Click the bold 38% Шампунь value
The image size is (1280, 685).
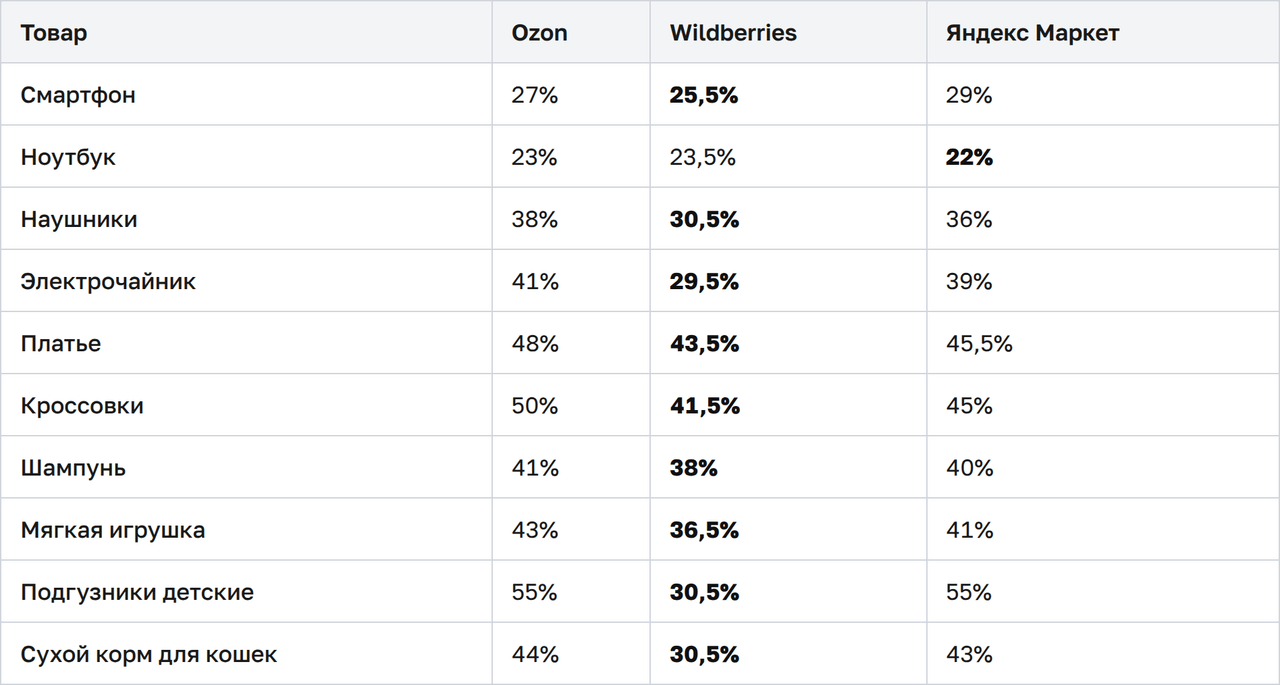tap(693, 467)
